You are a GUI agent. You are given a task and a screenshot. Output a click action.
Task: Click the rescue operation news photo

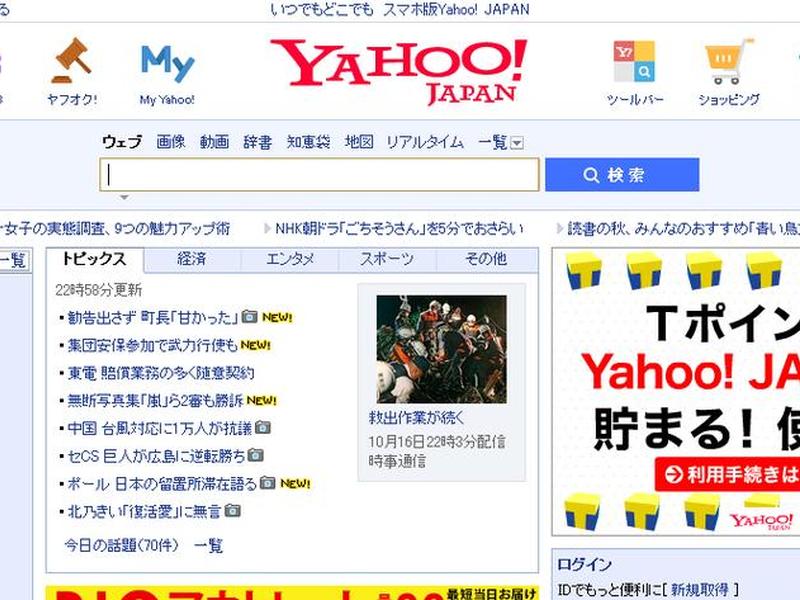coord(442,349)
